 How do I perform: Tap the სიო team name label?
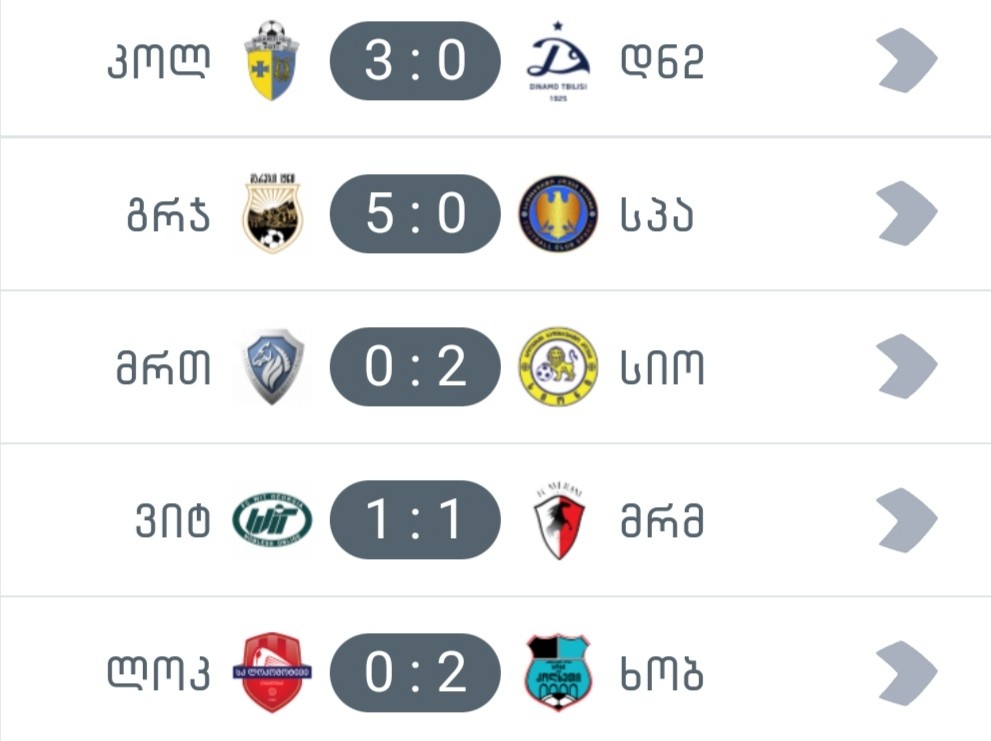(x=662, y=368)
